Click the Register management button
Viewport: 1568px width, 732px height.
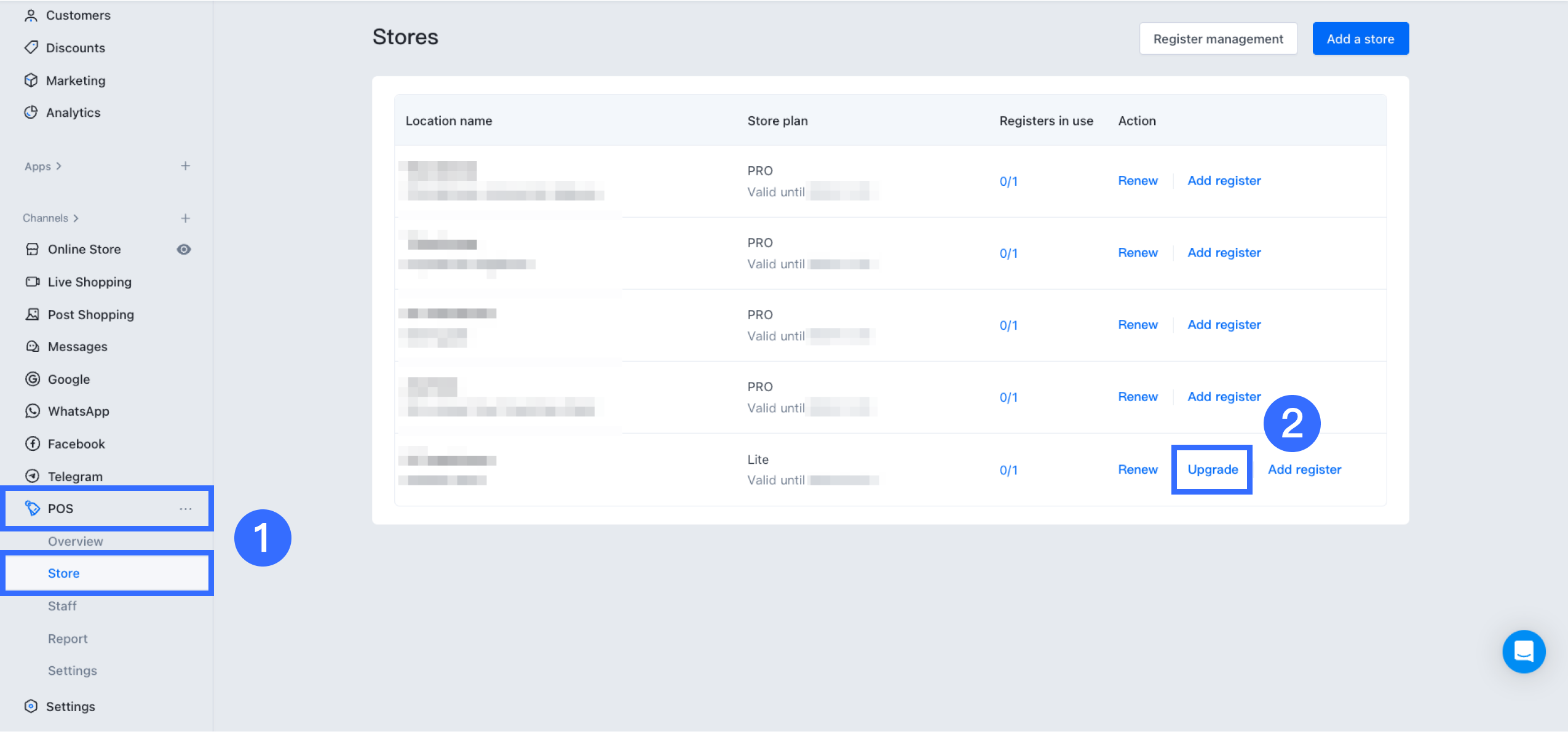1218,39
